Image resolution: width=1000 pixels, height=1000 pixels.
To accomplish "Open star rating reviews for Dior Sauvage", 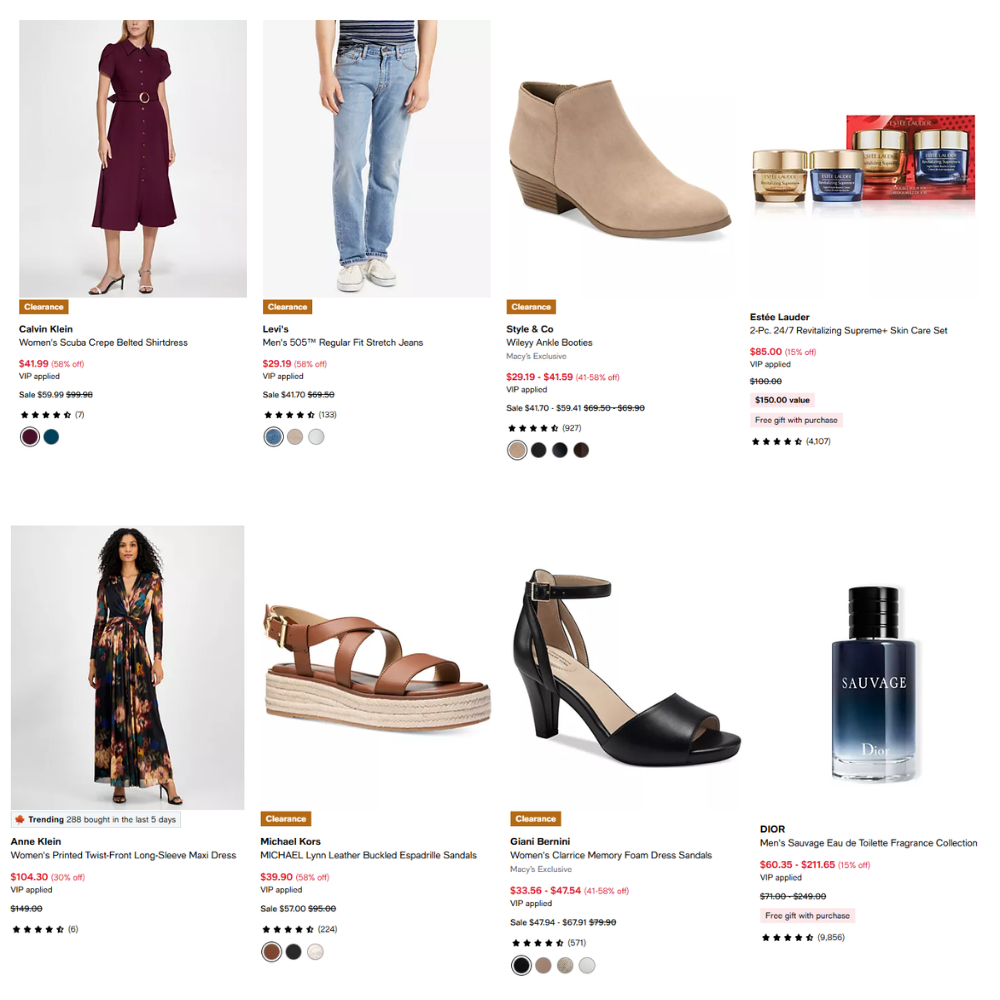I will click(787, 937).
